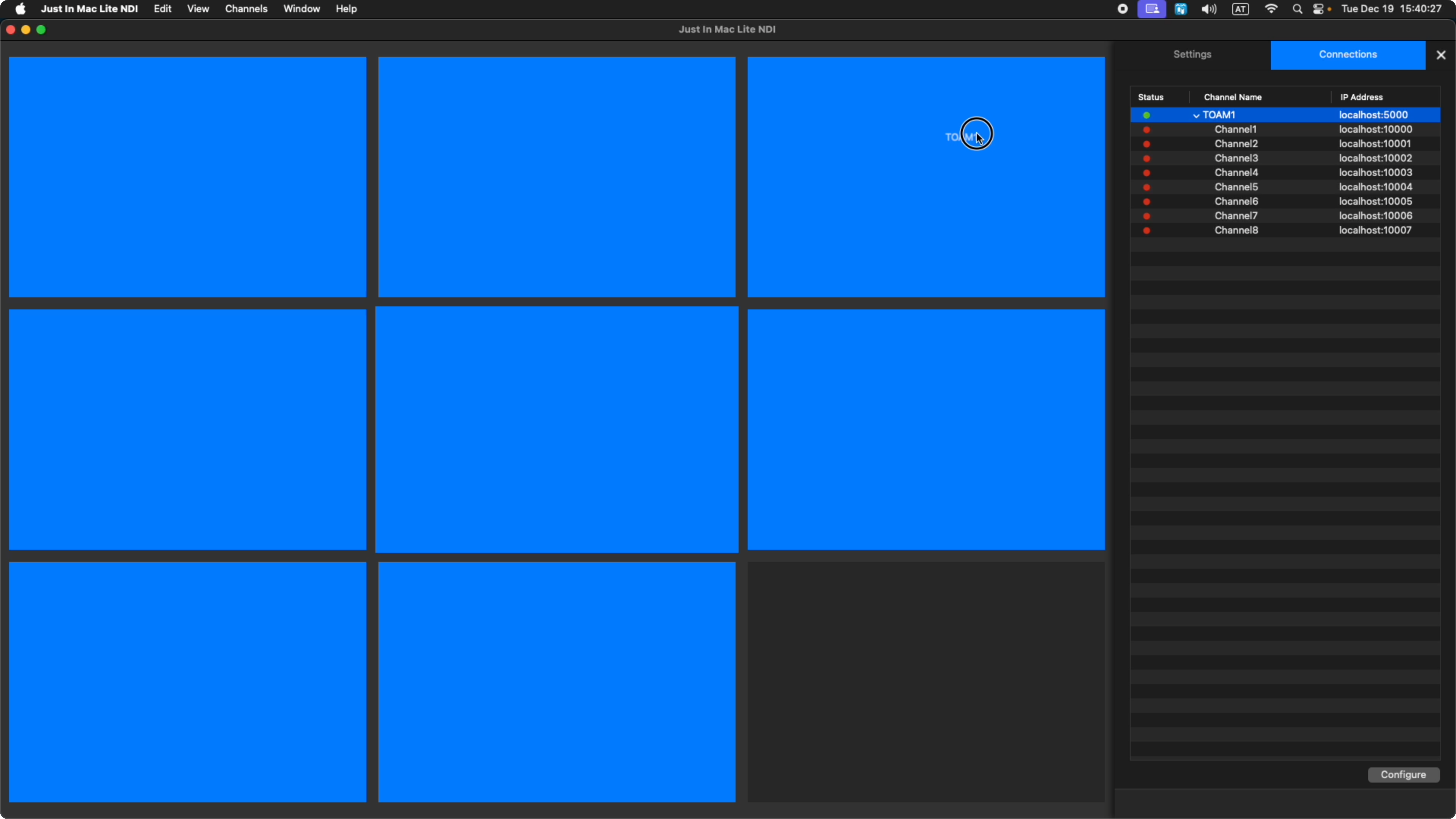The image size is (1456, 819).
Task: Click the localhost:10007 address cell
Action: [x=1375, y=231]
